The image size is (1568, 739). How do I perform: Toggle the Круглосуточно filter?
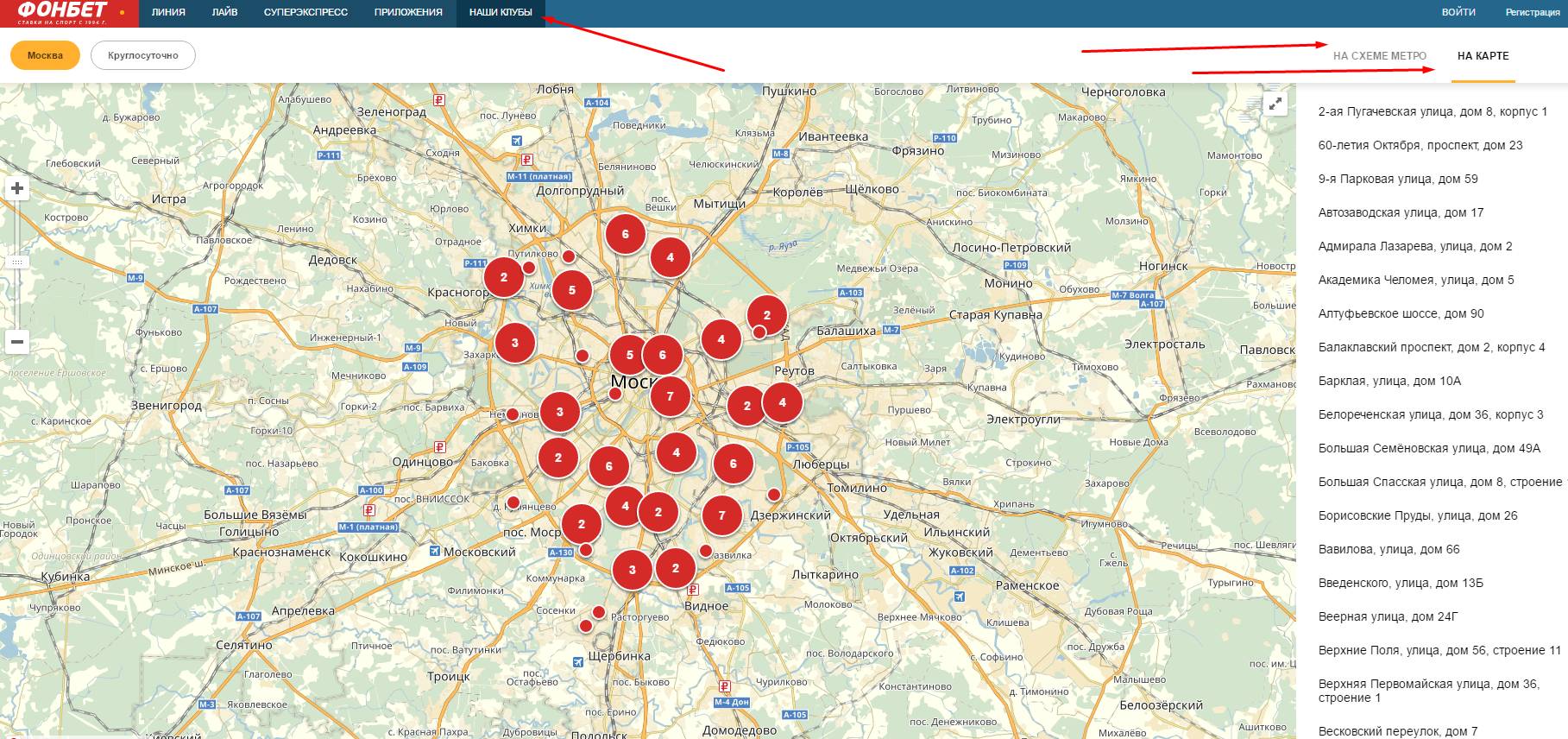click(x=143, y=55)
